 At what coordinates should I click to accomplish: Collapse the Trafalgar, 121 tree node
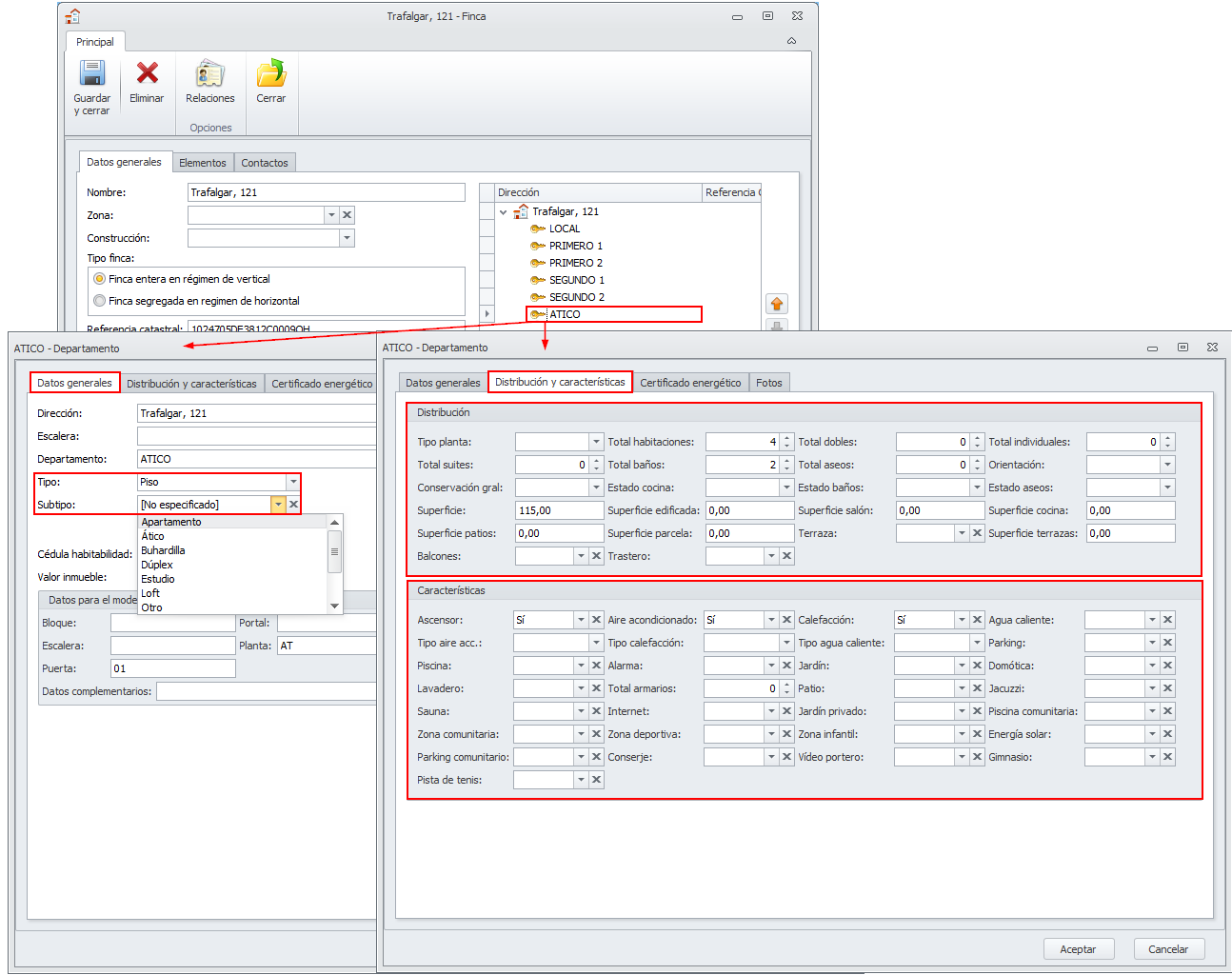[504, 212]
